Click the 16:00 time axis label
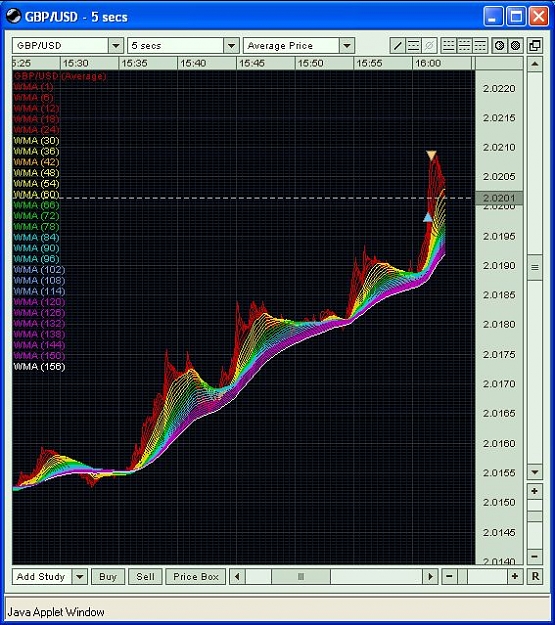This screenshot has height=625, width=555. click(428, 63)
